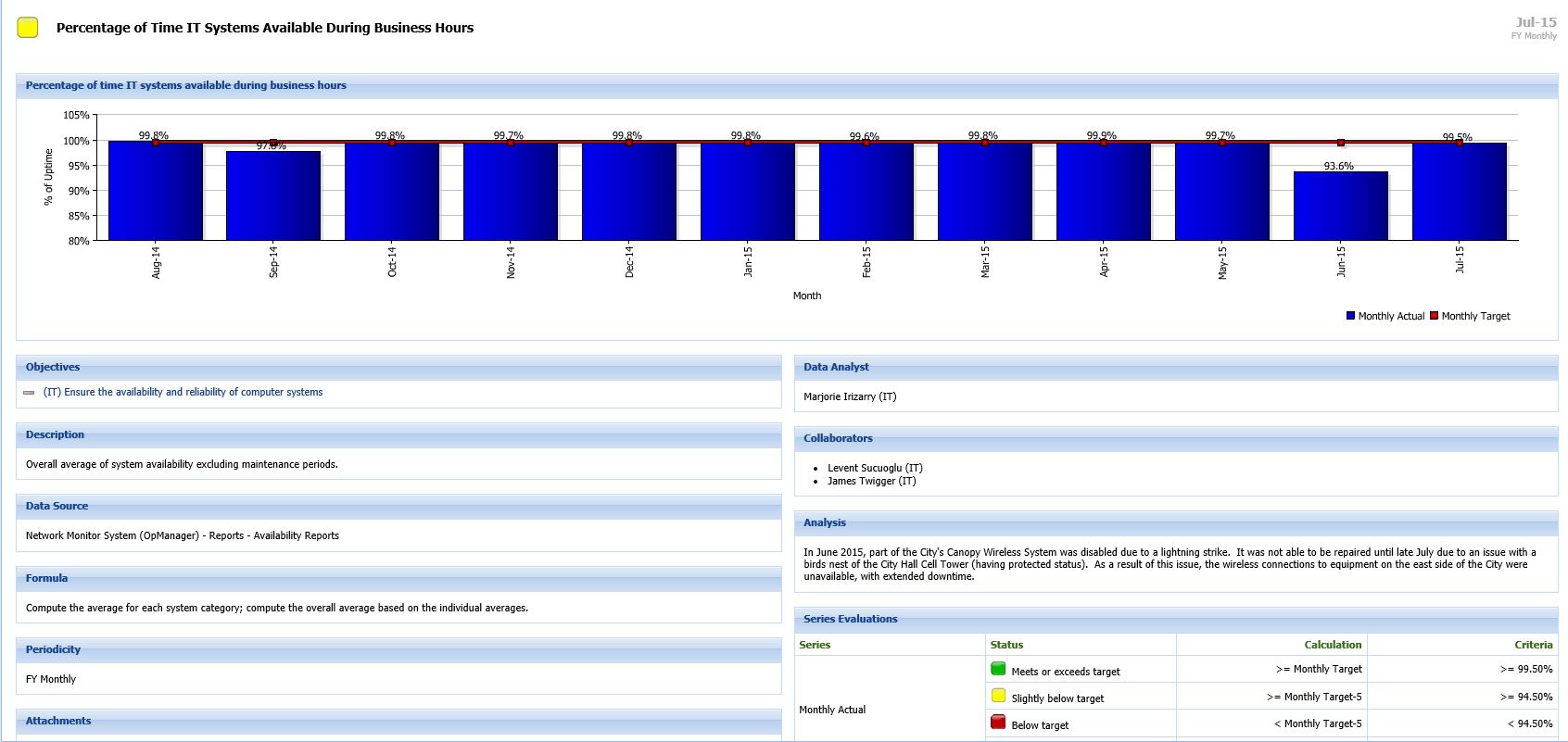Click the Description panel header
This screenshot has height=742, width=1568.
coord(398,435)
